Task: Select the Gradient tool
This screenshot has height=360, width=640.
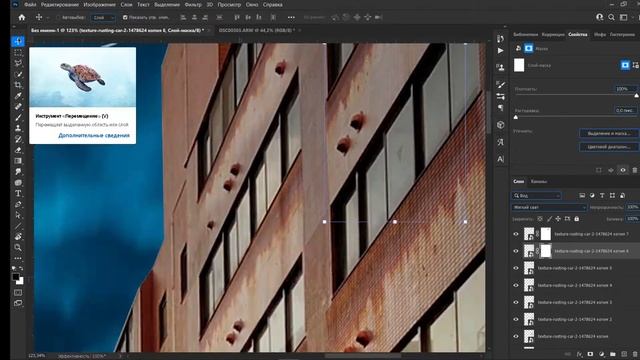Action: [18, 161]
